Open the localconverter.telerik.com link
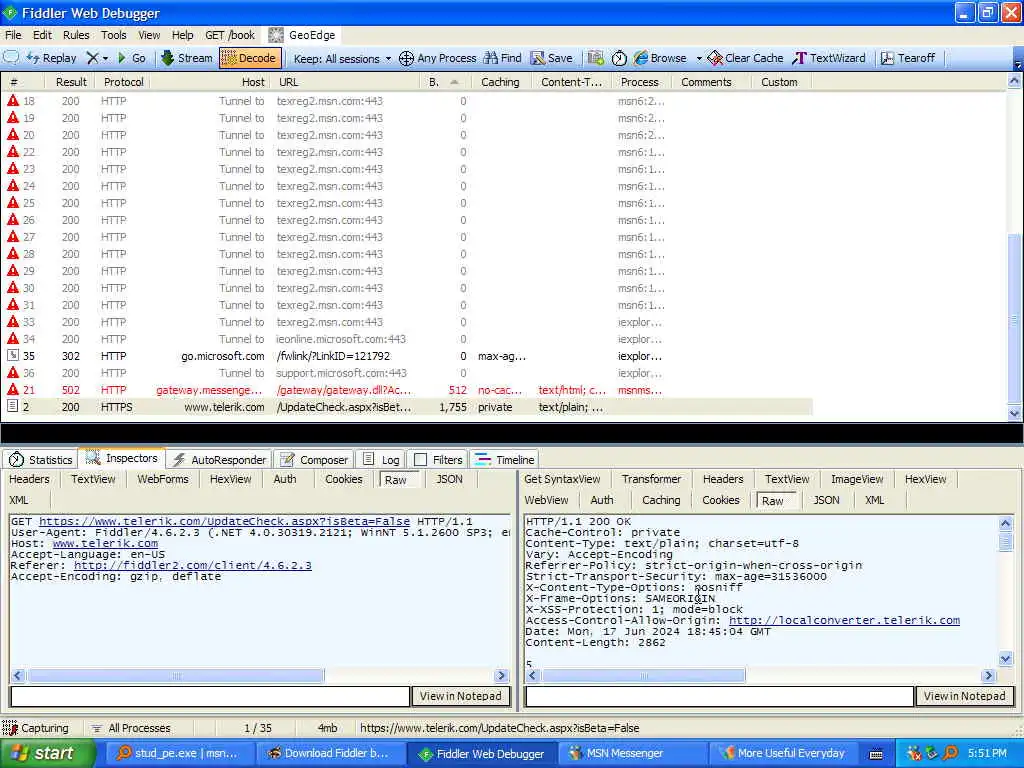This screenshot has width=1024, height=768. point(844,620)
